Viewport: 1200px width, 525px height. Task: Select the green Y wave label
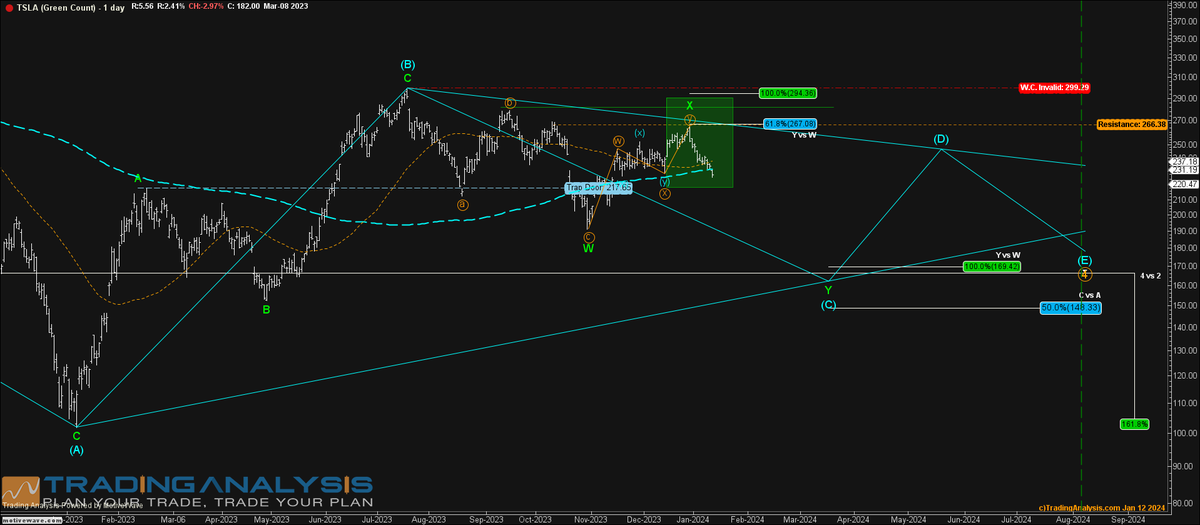pos(828,290)
